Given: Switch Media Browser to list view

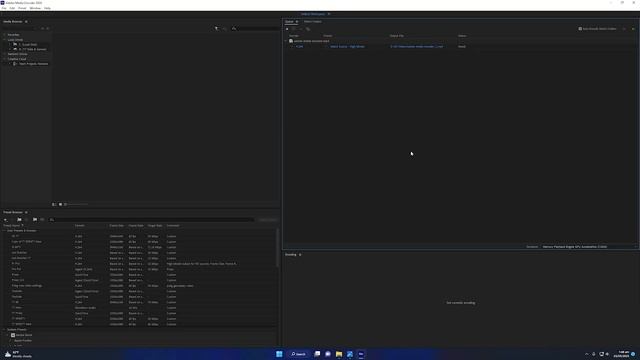Looking at the screenshot, I should coord(54,204).
